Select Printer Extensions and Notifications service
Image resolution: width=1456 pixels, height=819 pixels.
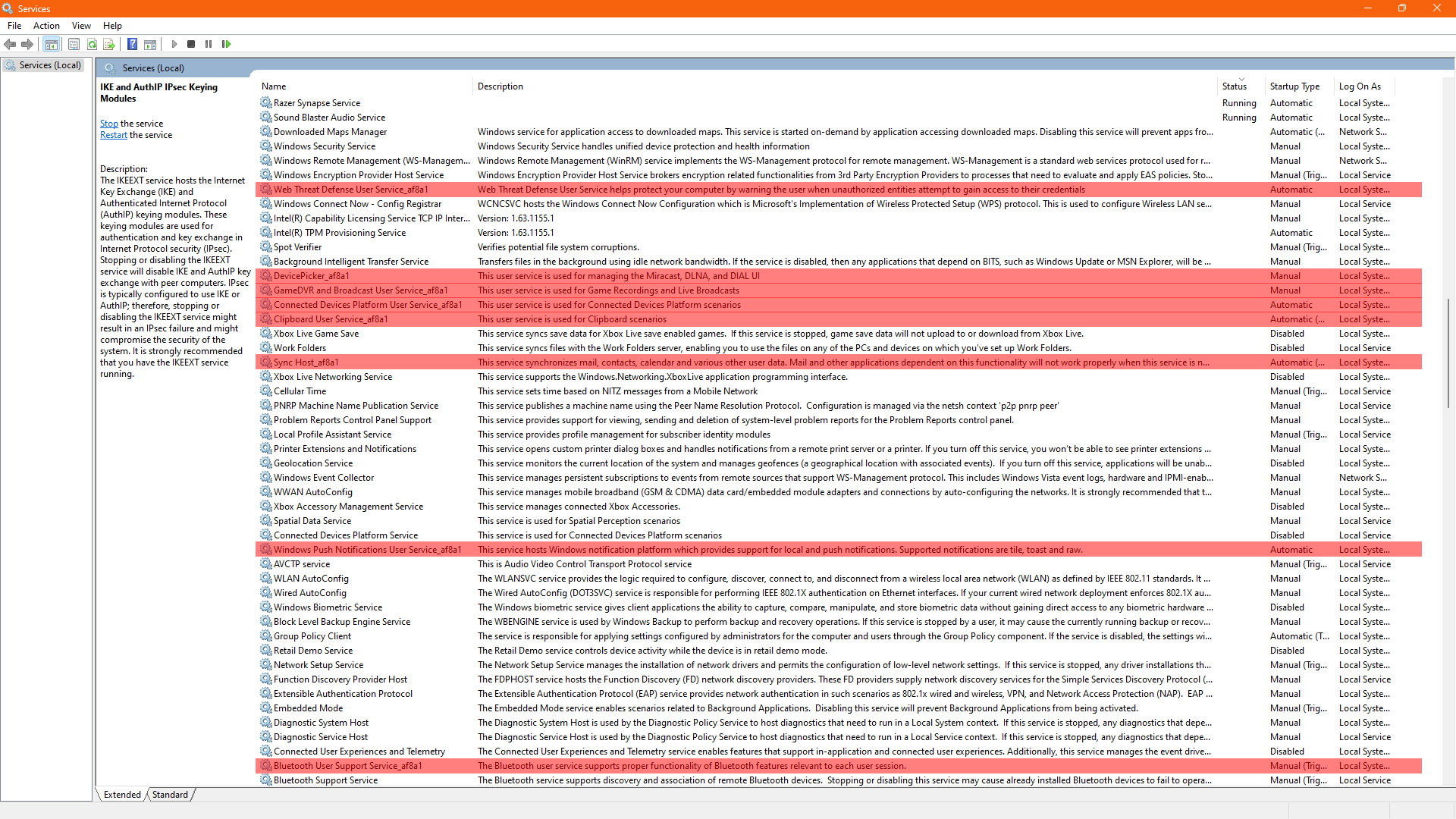[x=839, y=448]
